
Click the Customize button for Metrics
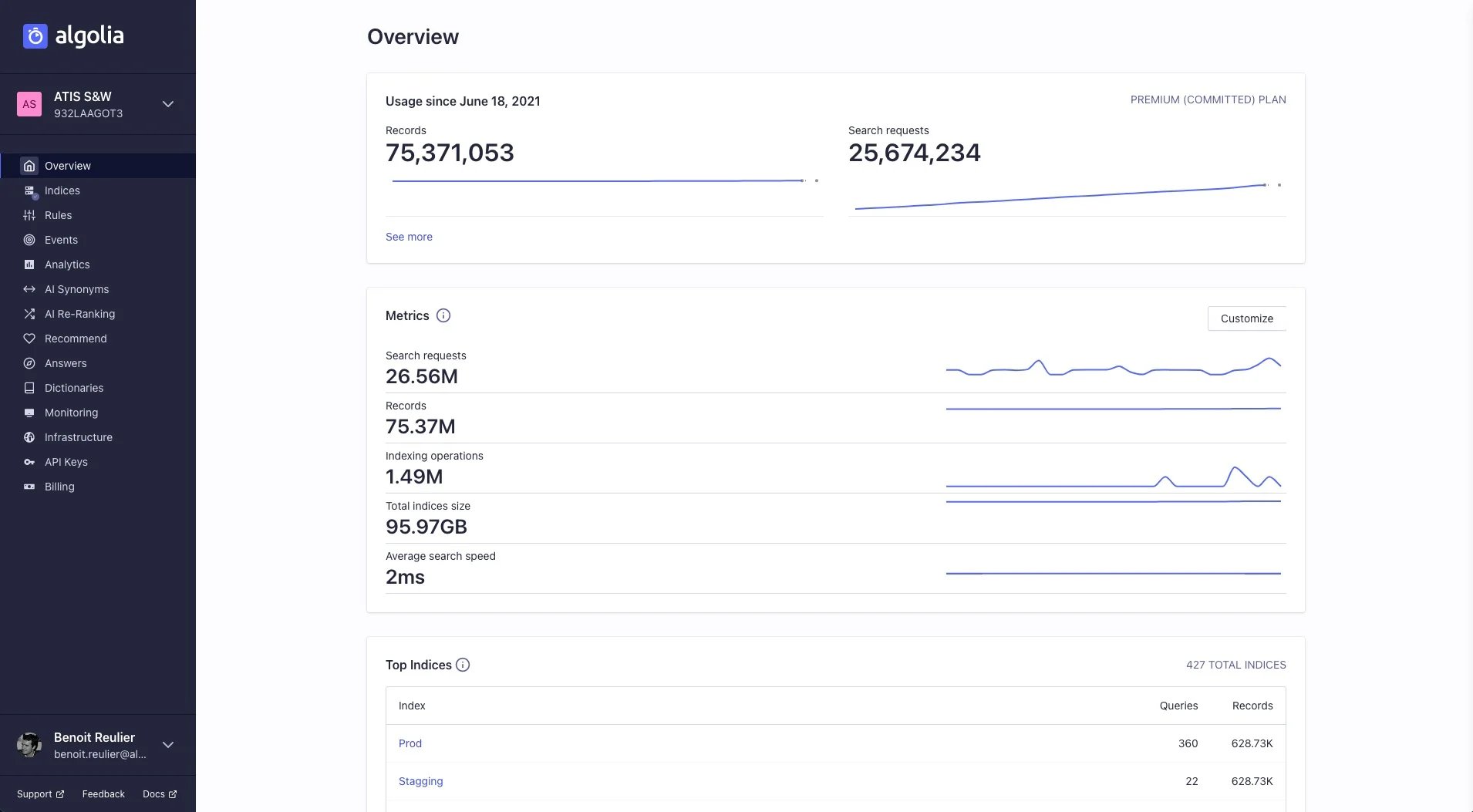1245,318
